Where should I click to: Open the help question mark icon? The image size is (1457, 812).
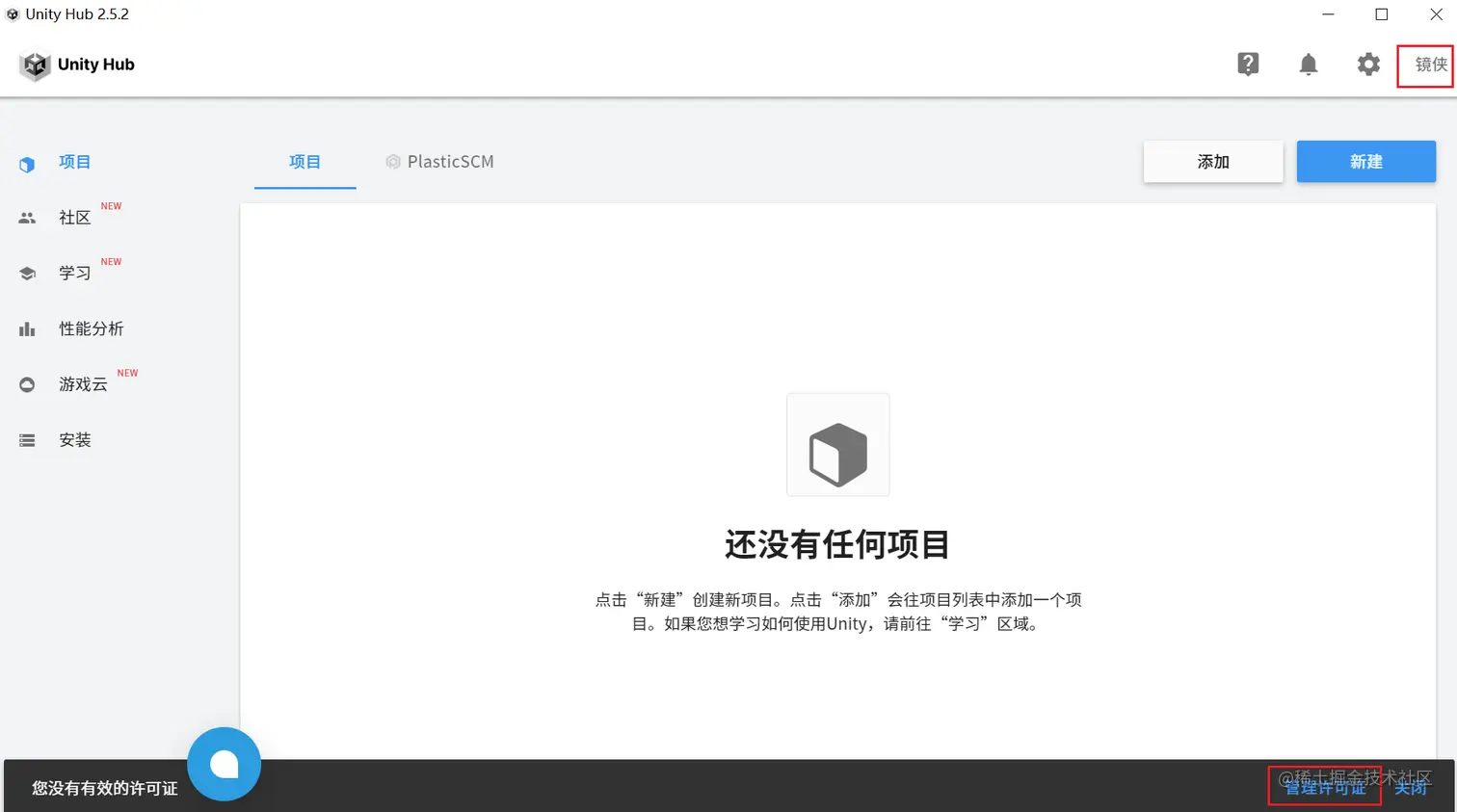coord(1248,65)
